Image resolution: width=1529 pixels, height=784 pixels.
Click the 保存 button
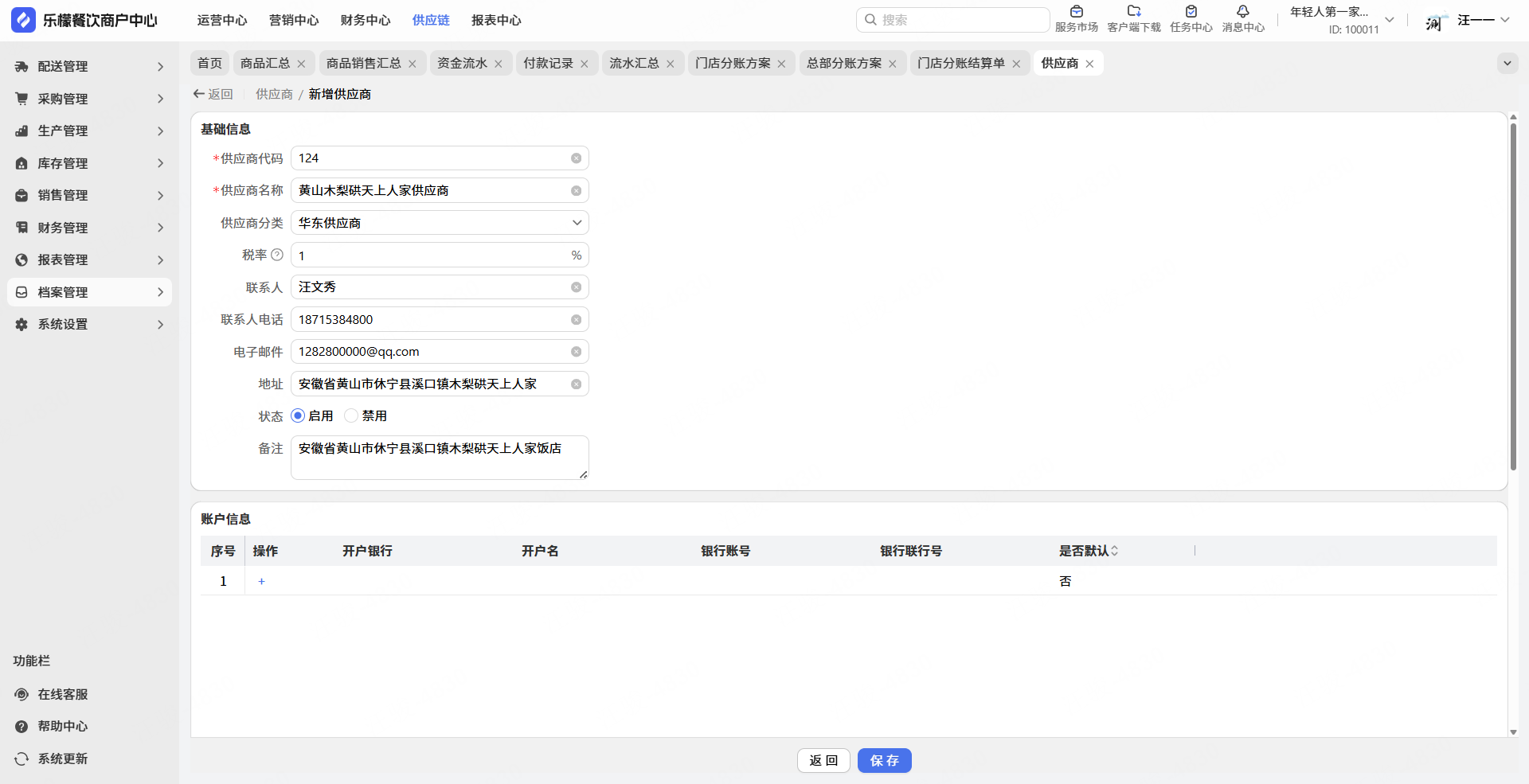885,761
